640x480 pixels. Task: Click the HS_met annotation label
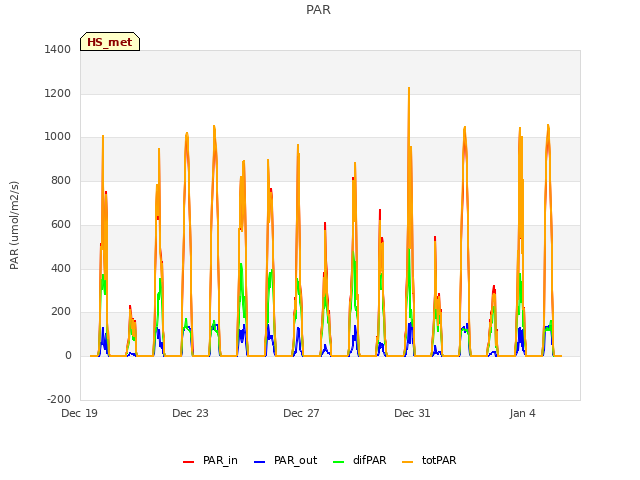(110, 42)
